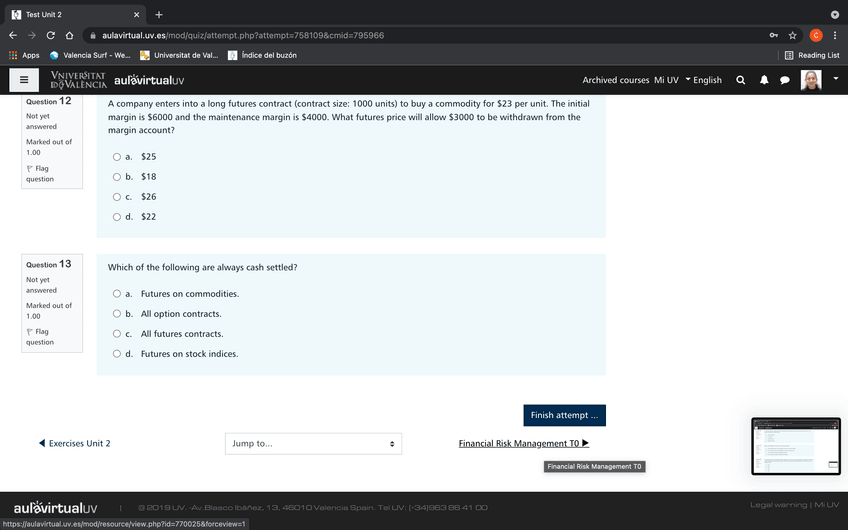Viewport: 848px width, 530px height.
Task: Open Legal warning footer link
Action: coord(778,505)
